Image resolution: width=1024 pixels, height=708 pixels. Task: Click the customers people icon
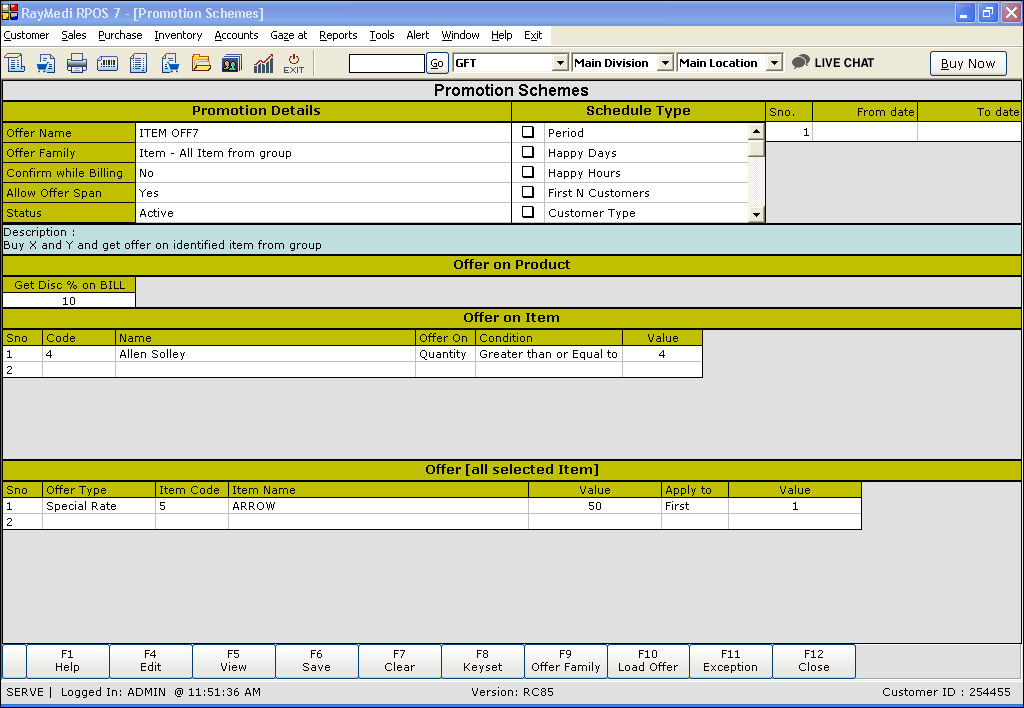point(231,63)
